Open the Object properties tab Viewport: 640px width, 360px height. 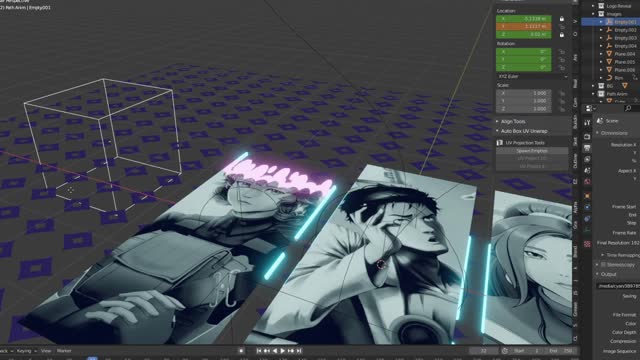[x=587, y=196]
